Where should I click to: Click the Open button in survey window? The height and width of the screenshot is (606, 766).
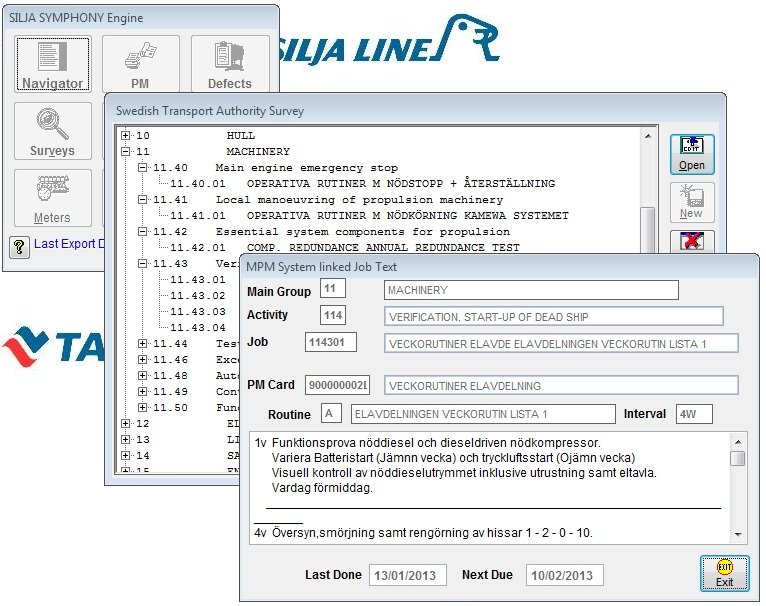click(x=692, y=154)
